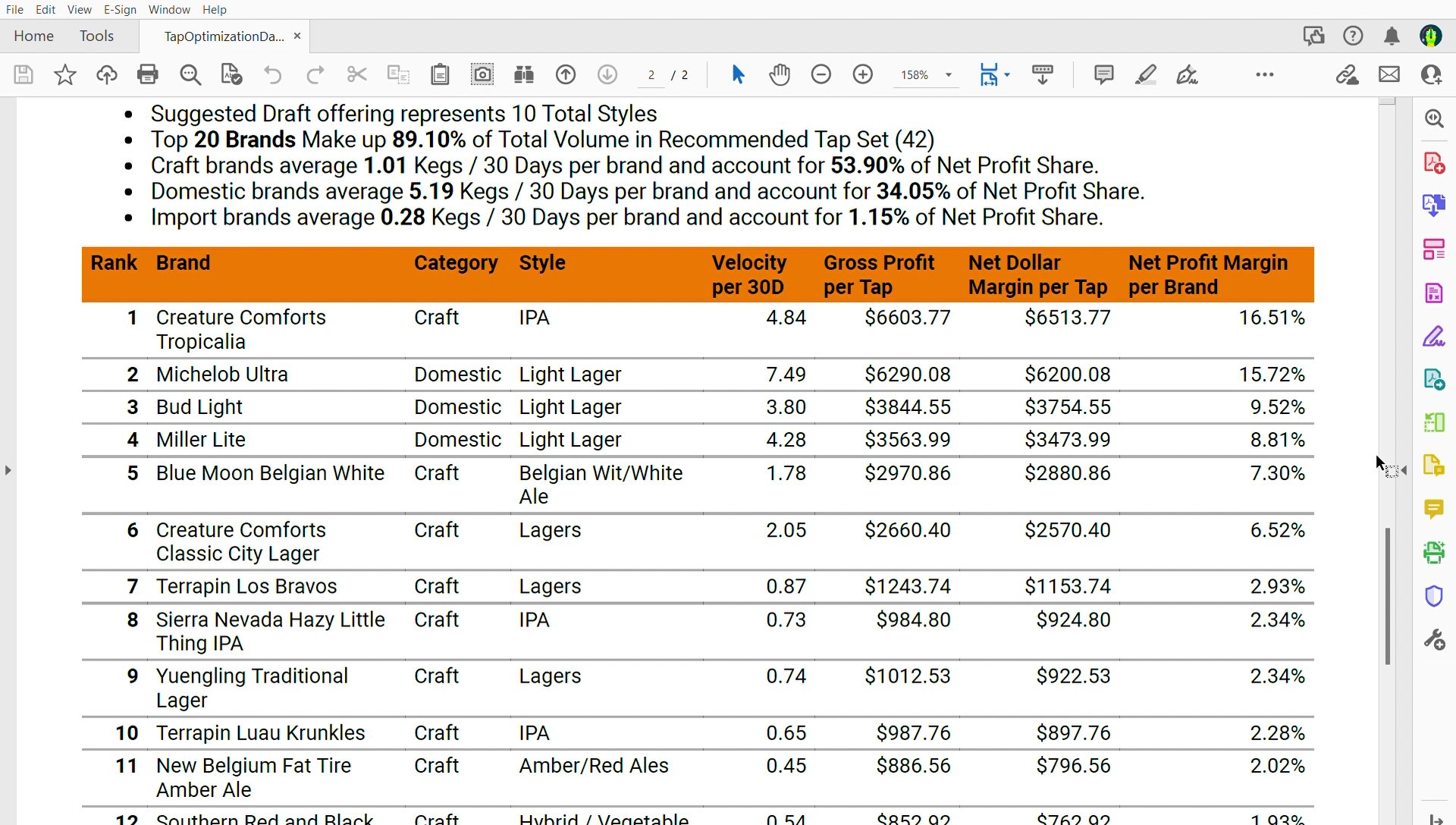Open the E-Sign menu
Screen dimensions: 1456x825
click(120, 10)
